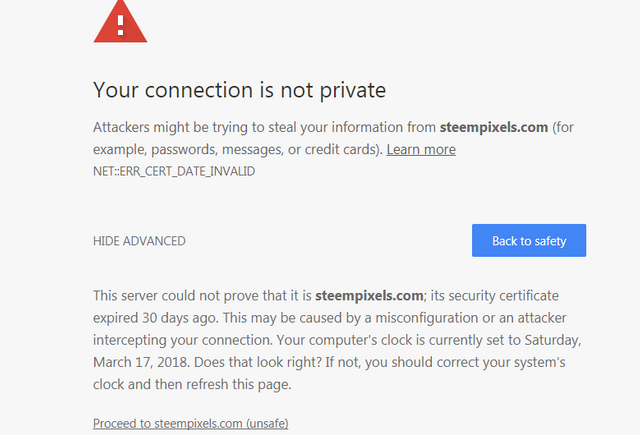Image resolution: width=640 pixels, height=435 pixels.
Task: Click the 'Your connection is not private' heading
Action: click(x=240, y=90)
